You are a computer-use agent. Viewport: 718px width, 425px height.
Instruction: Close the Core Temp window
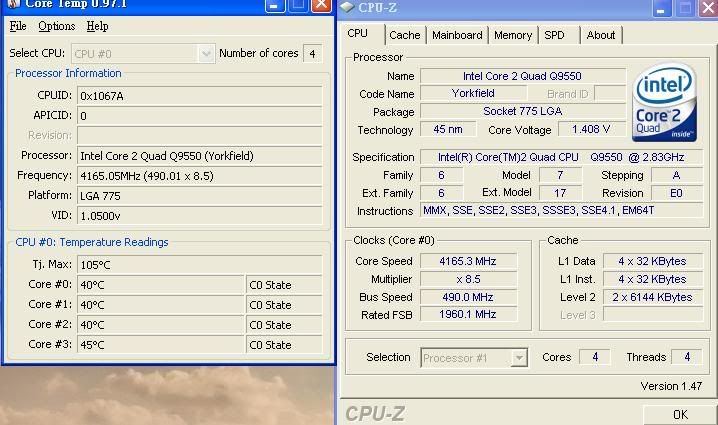pos(321,5)
